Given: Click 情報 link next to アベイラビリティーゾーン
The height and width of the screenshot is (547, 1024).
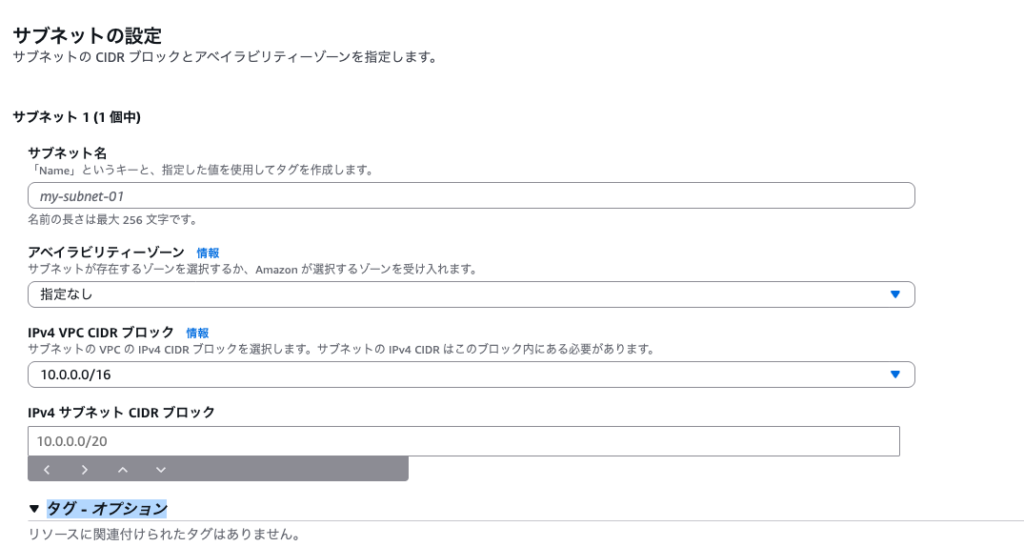Looking at the screenshot, I should [x=208, y=253].
